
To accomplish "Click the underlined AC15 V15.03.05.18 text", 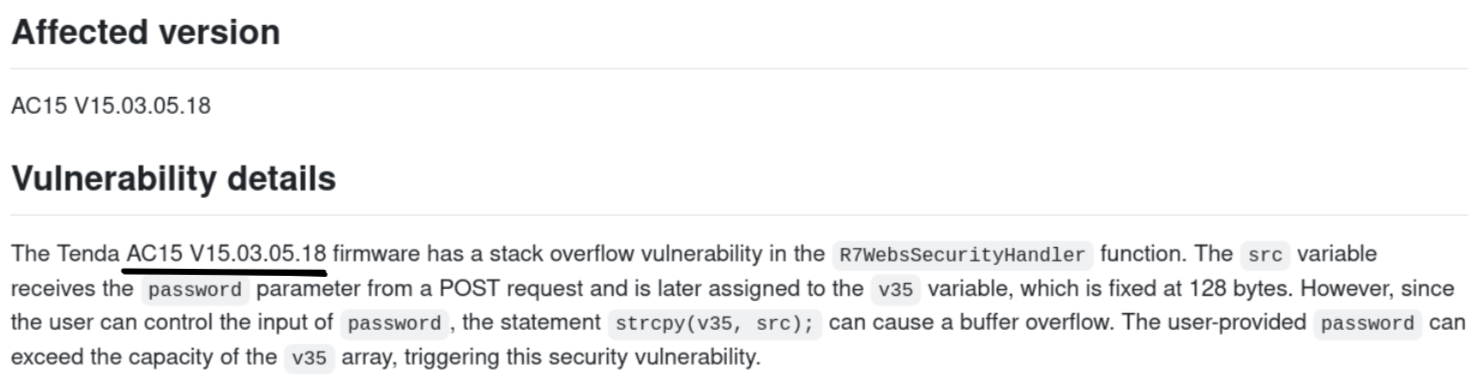I will 227,253.
